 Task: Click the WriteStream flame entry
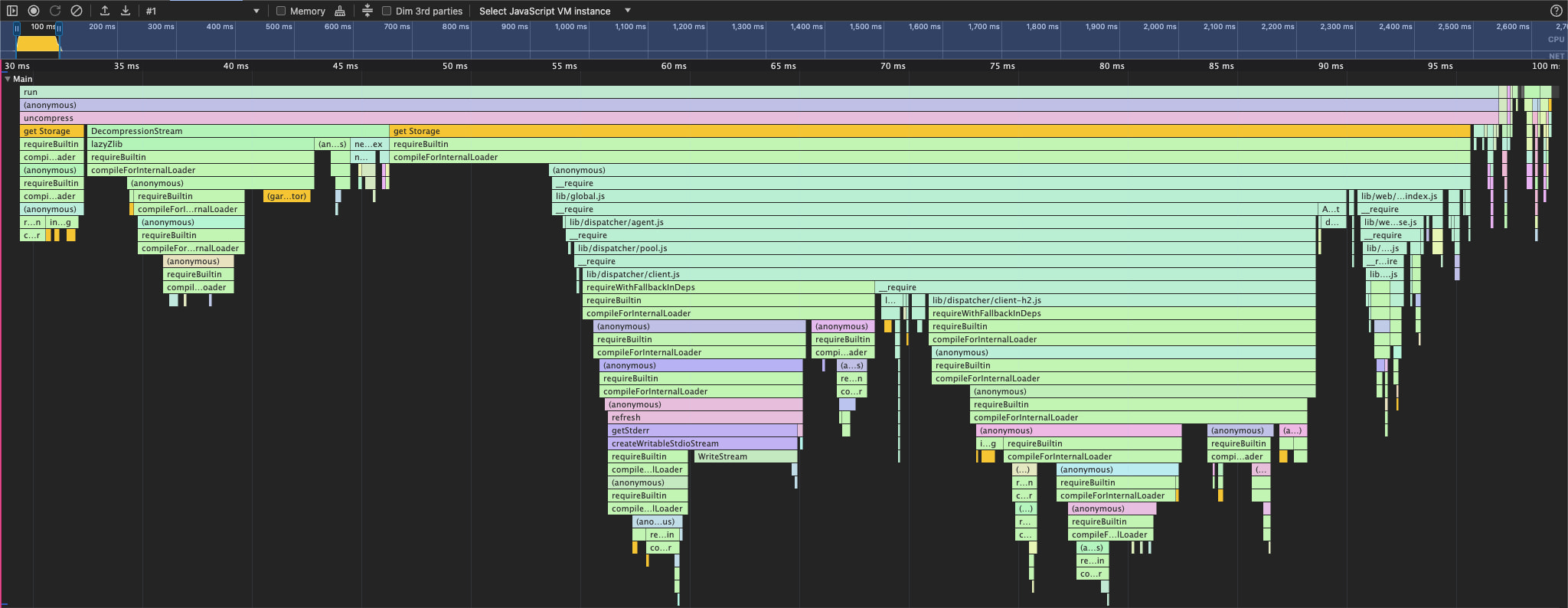pos(746,456)
